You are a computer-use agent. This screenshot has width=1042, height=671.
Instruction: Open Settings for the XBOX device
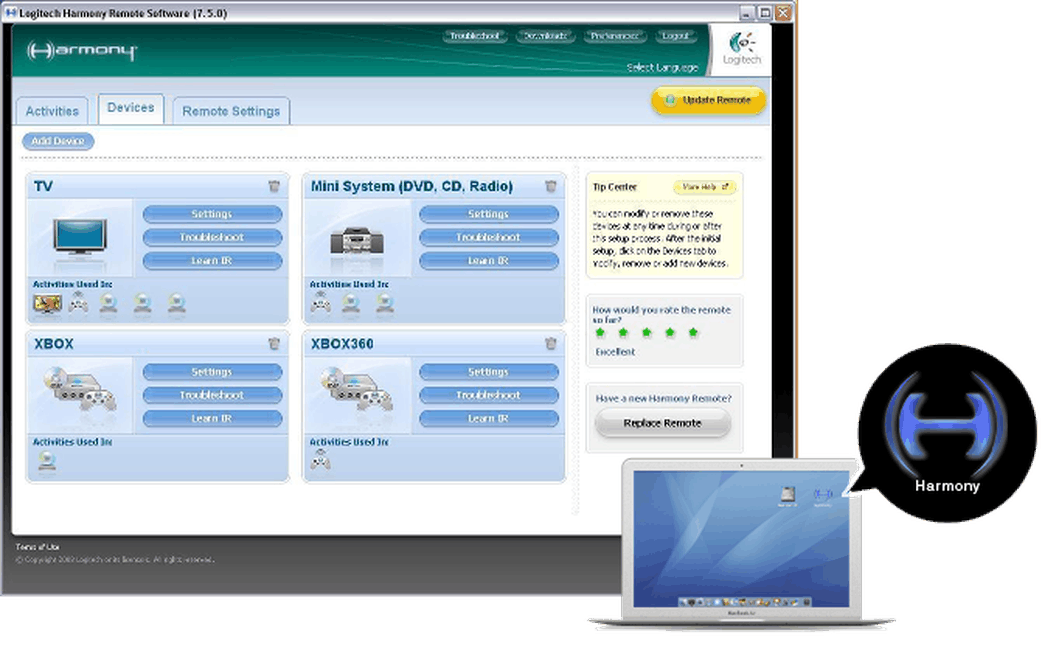tap(212, 372)
